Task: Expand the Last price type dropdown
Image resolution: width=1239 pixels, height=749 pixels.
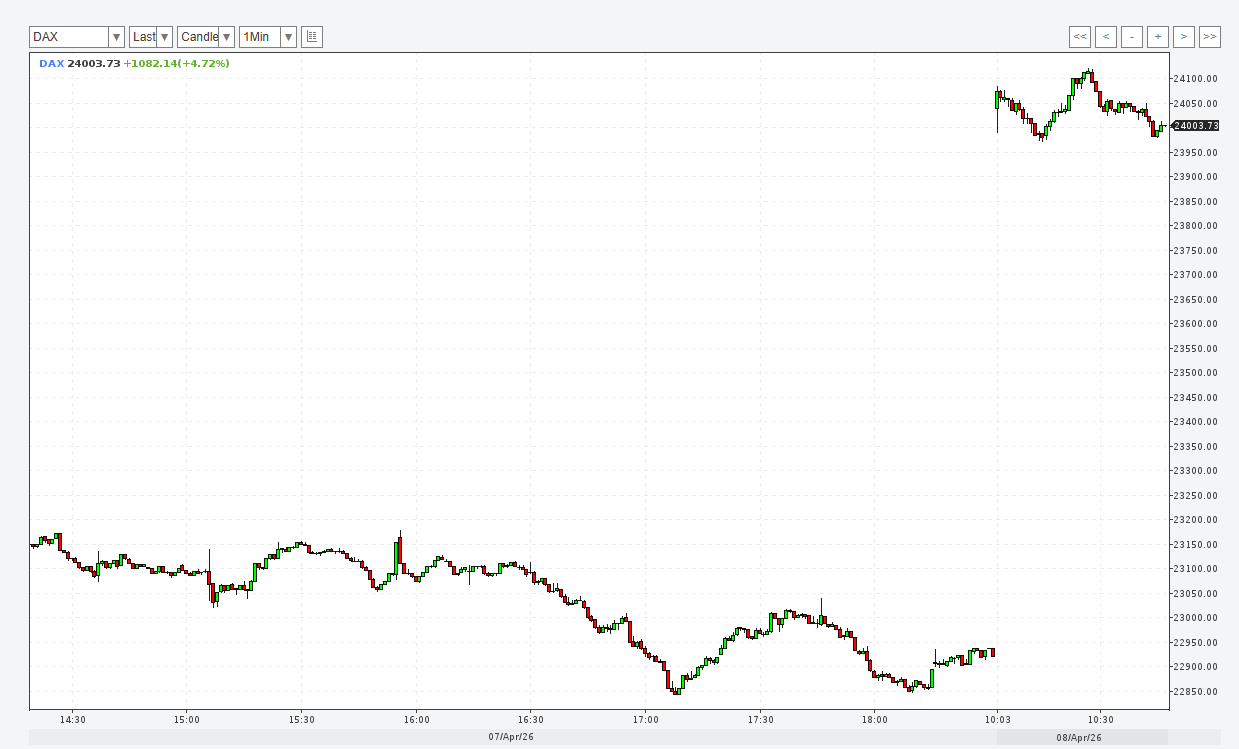Action: pos(151,37)
